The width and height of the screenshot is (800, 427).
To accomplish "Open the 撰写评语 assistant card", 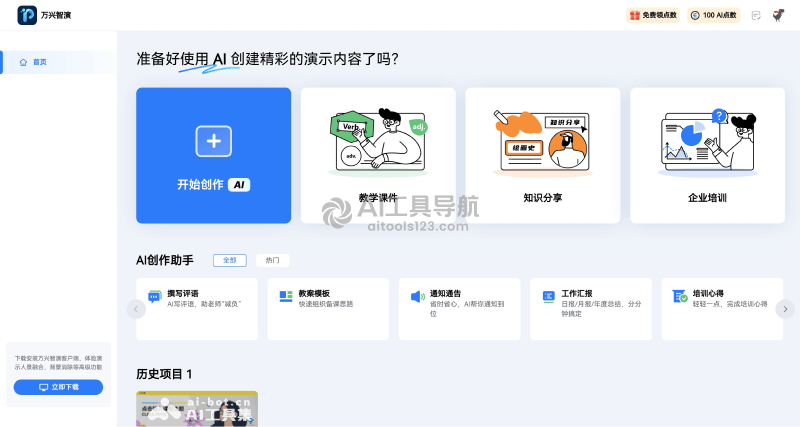I will [197, 309].
